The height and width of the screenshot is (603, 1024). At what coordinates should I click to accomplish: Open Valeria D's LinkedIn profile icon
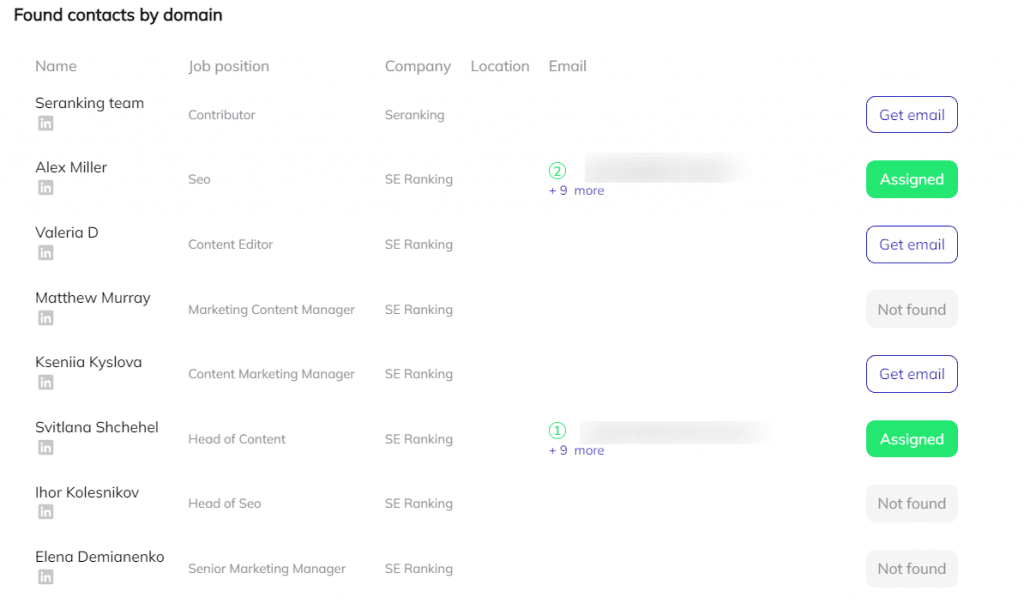coord(46,253)
